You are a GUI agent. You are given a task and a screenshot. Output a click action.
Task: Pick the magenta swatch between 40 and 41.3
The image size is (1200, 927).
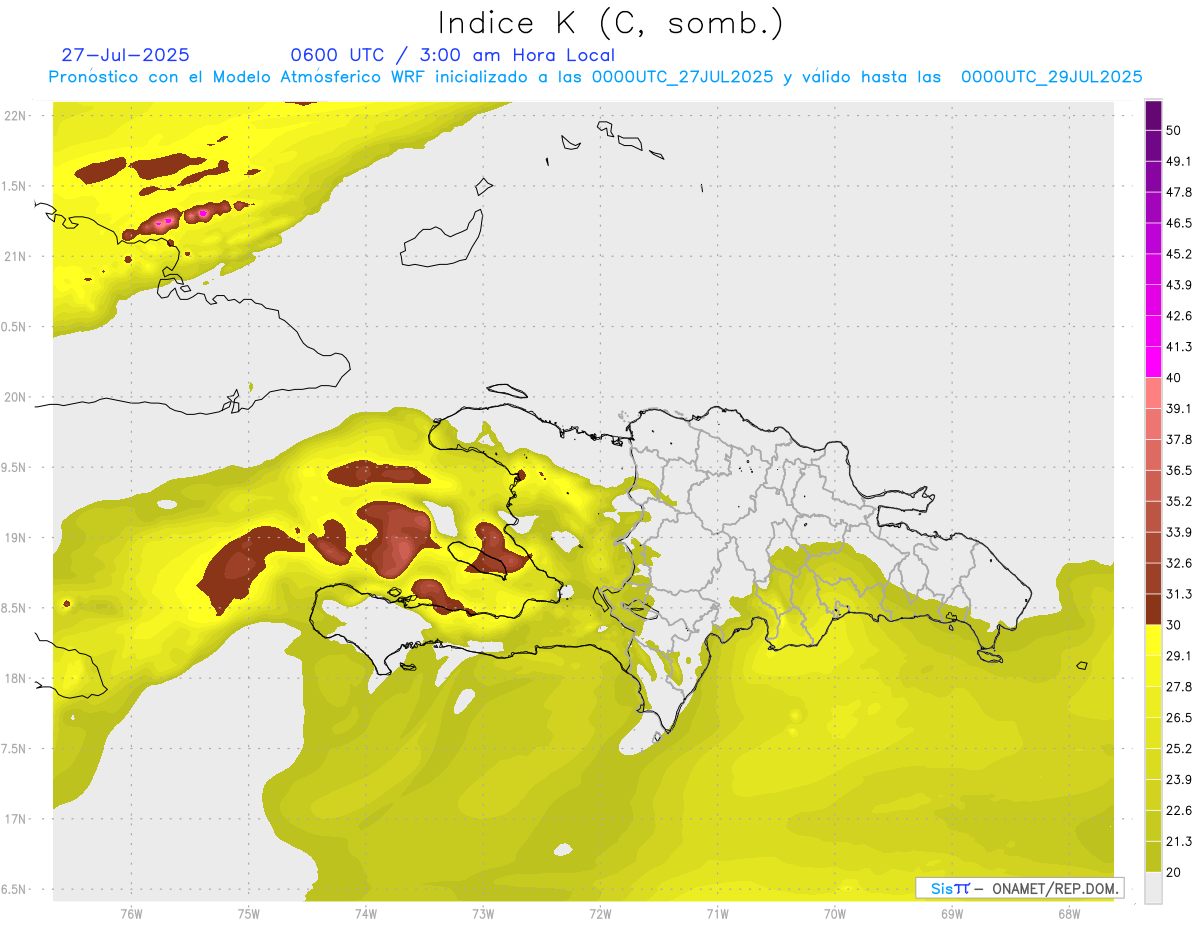pyautogui.click(x=1154, y=362)
